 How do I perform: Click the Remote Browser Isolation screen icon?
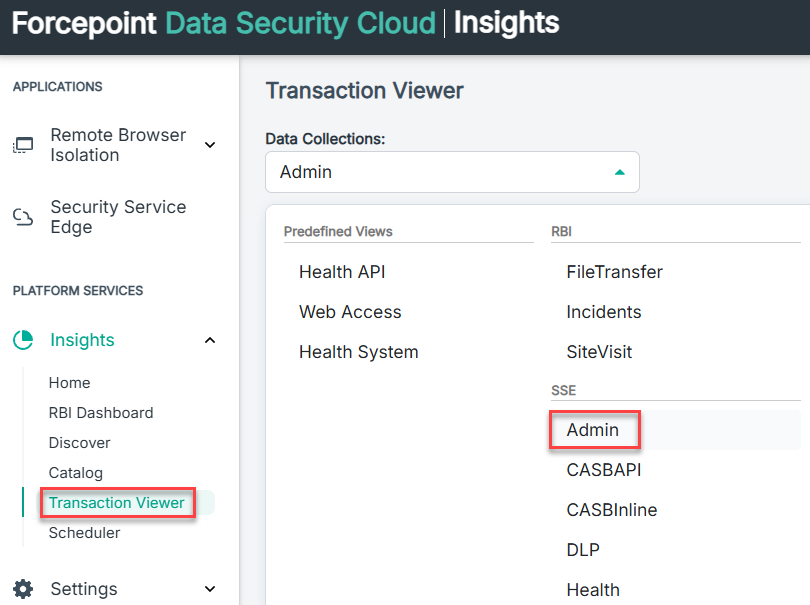point(23,145)
